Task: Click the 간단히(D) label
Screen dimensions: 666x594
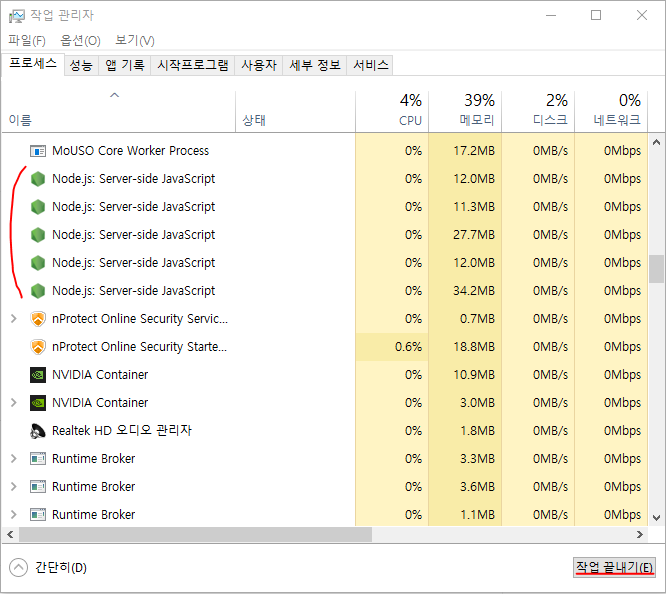Action: click(x=61, y=568)
